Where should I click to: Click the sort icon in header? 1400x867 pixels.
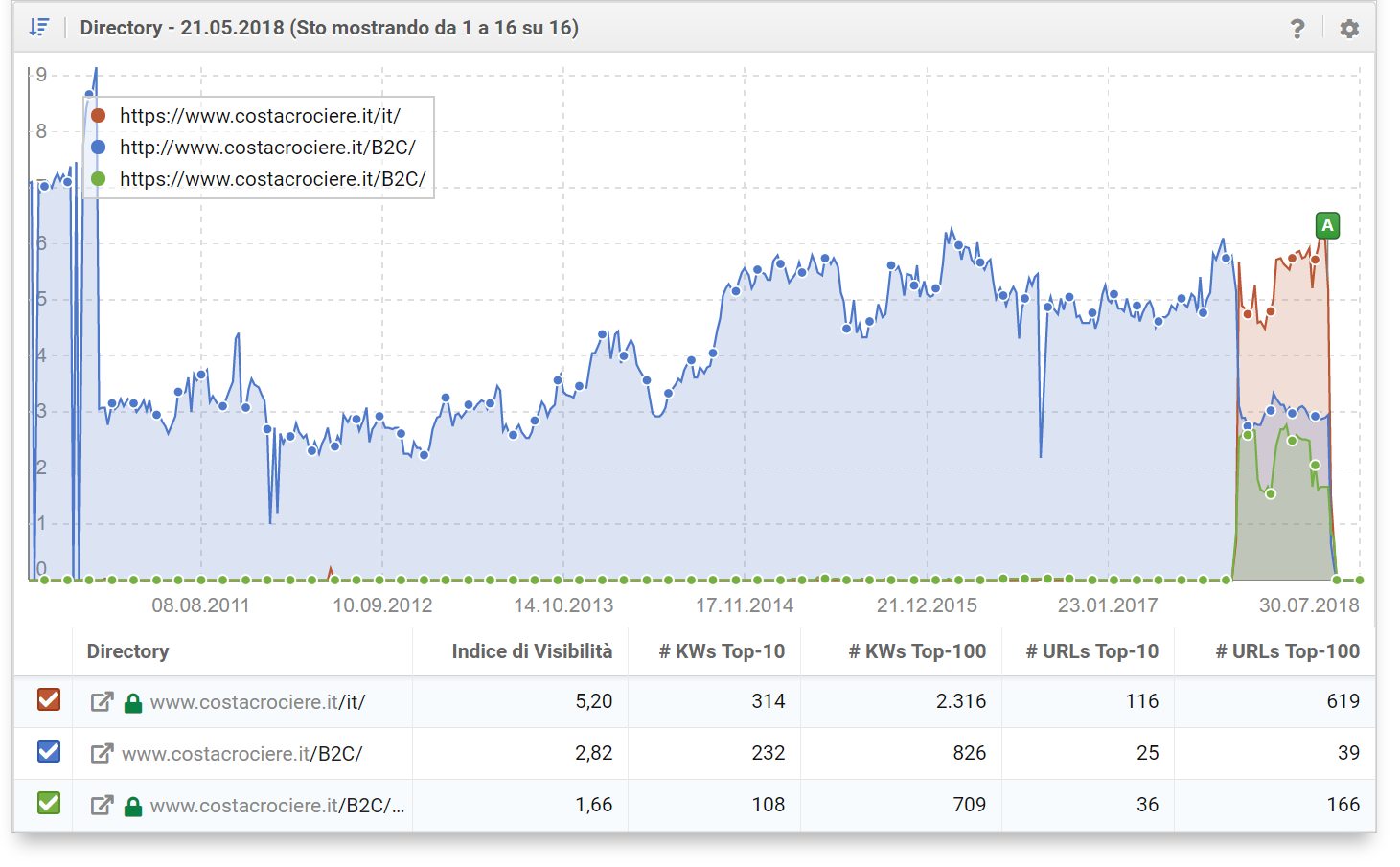[38, 28]
